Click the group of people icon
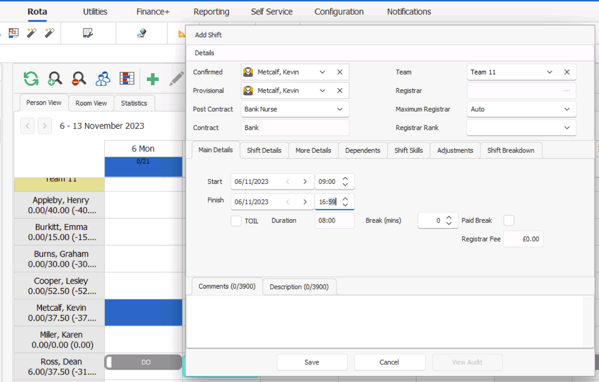Viewport: 599px width, 382px height. pos(103,79)
